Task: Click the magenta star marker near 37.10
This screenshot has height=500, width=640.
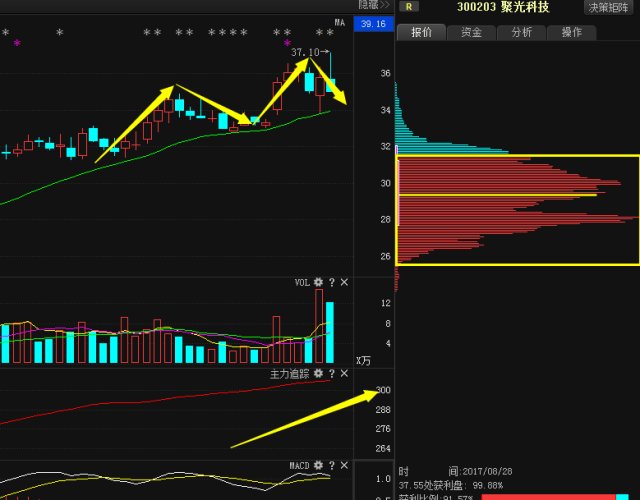Action: point(287,42)
